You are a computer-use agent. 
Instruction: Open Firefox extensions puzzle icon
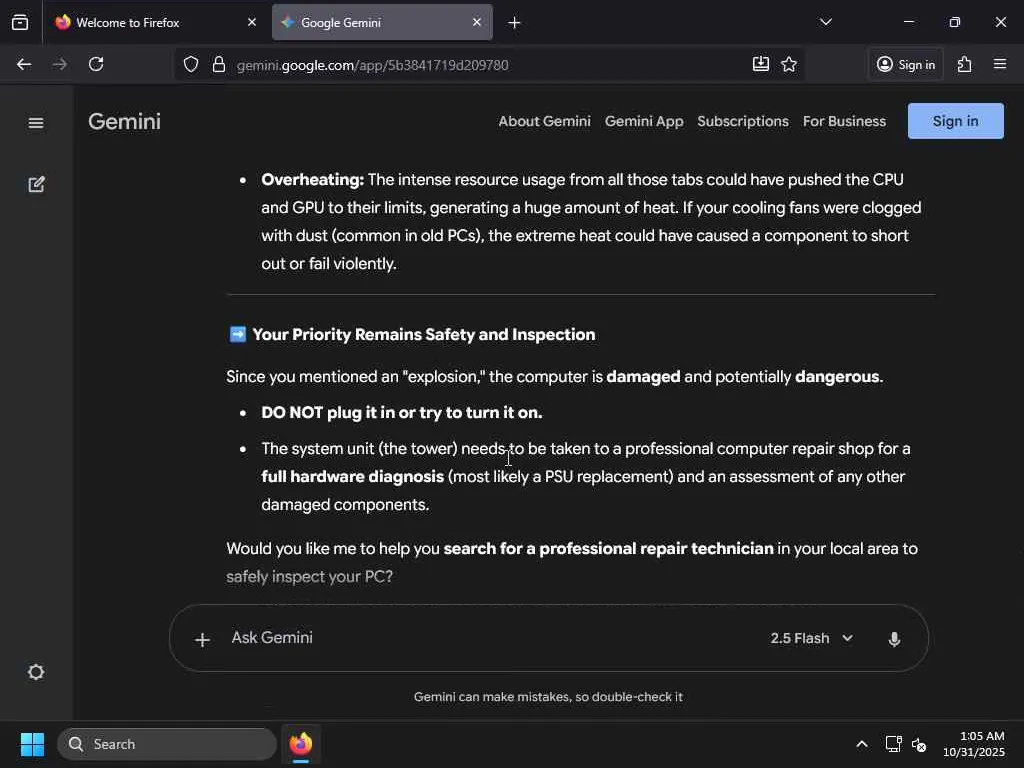[964, 64]
